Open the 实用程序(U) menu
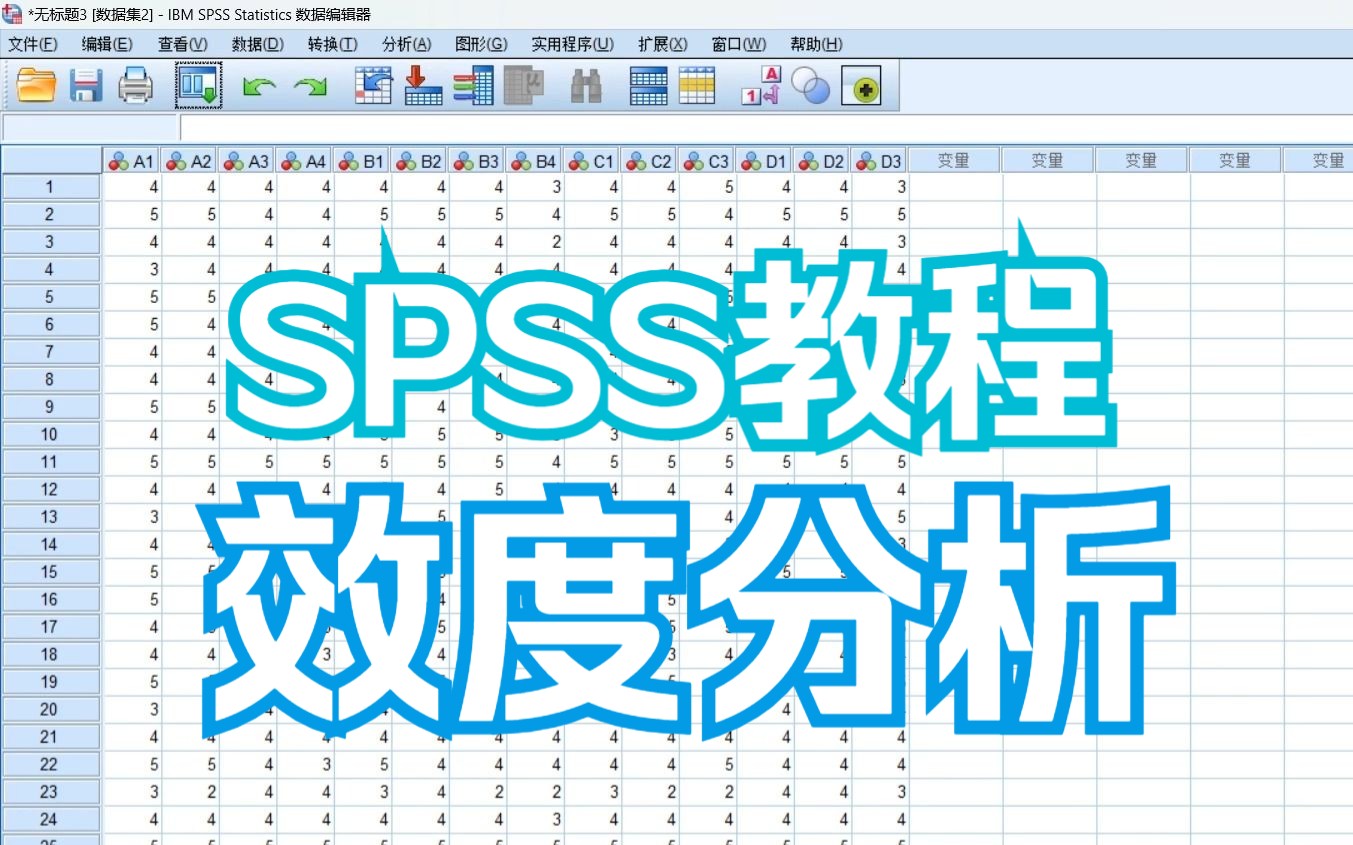This screenshot has width=1353, height=845. 573,44
